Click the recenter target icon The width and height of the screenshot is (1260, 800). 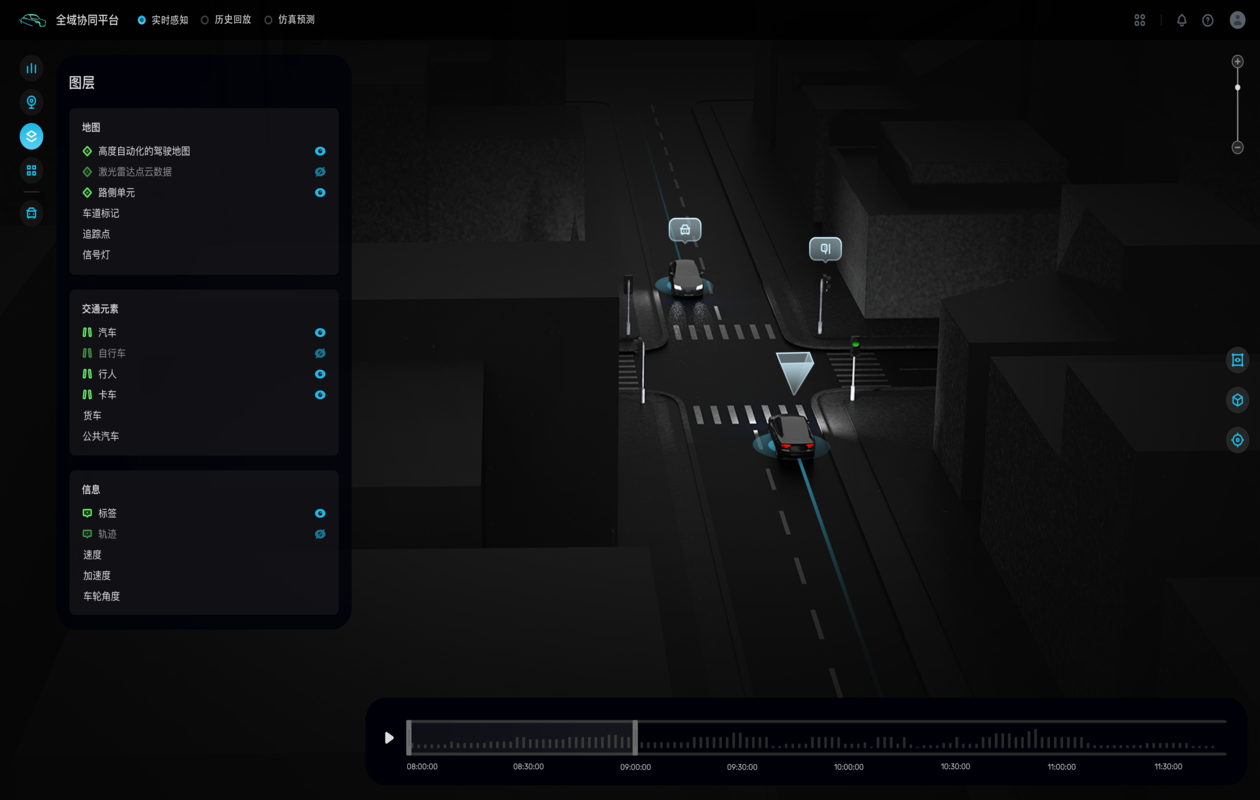(x=1237, y=440)
